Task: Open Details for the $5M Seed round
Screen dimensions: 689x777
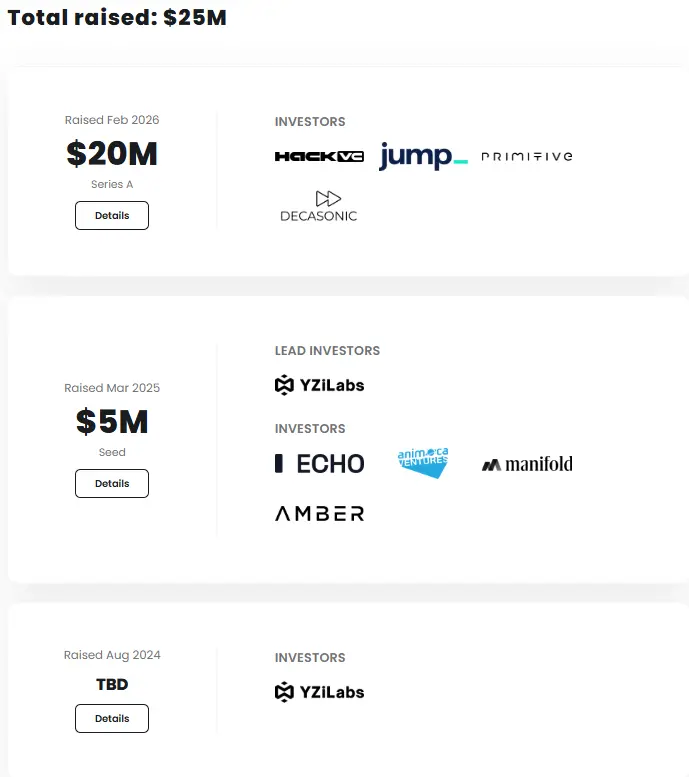Action: 112,483
